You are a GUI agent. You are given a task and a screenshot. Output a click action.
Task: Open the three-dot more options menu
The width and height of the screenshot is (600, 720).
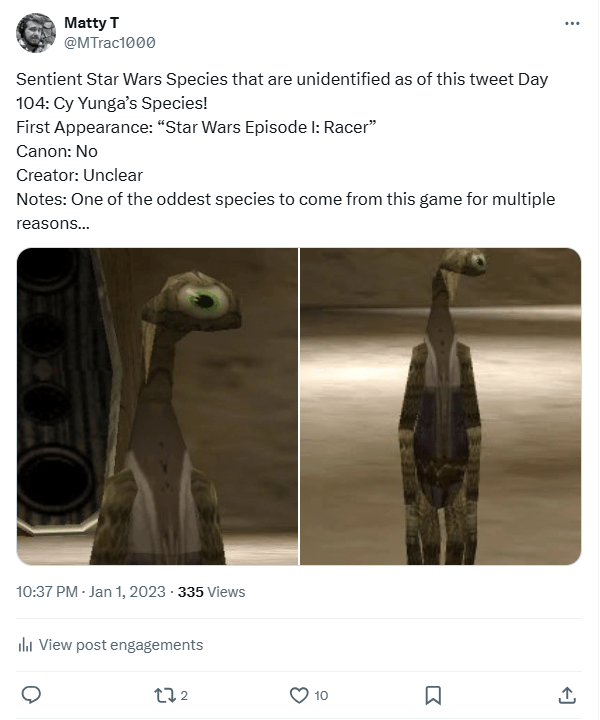click(x=572, y=23)
